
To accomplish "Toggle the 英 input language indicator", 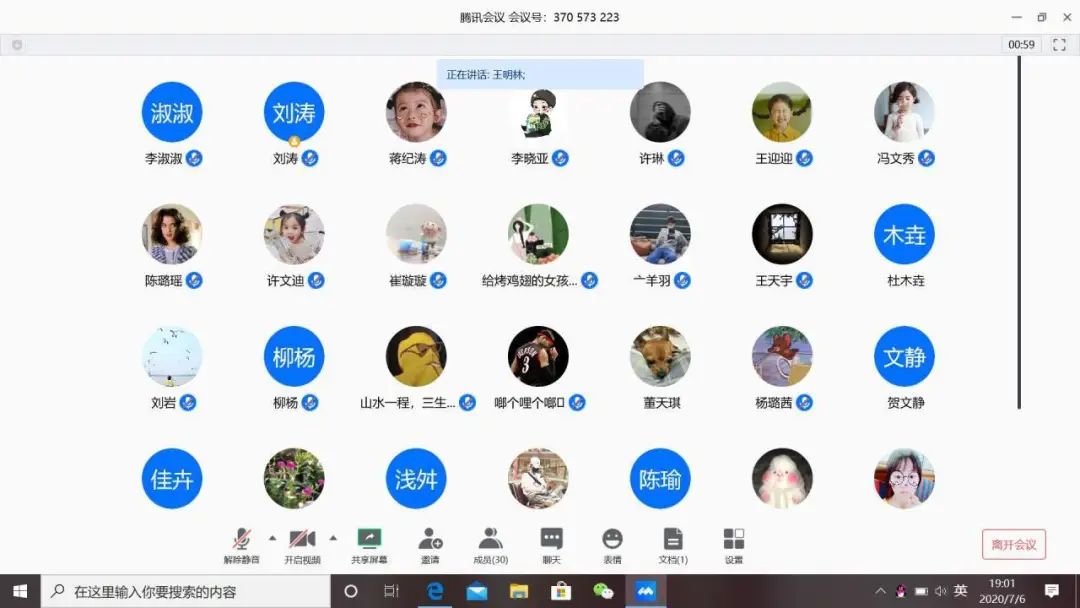I will (x=960, y=591).
